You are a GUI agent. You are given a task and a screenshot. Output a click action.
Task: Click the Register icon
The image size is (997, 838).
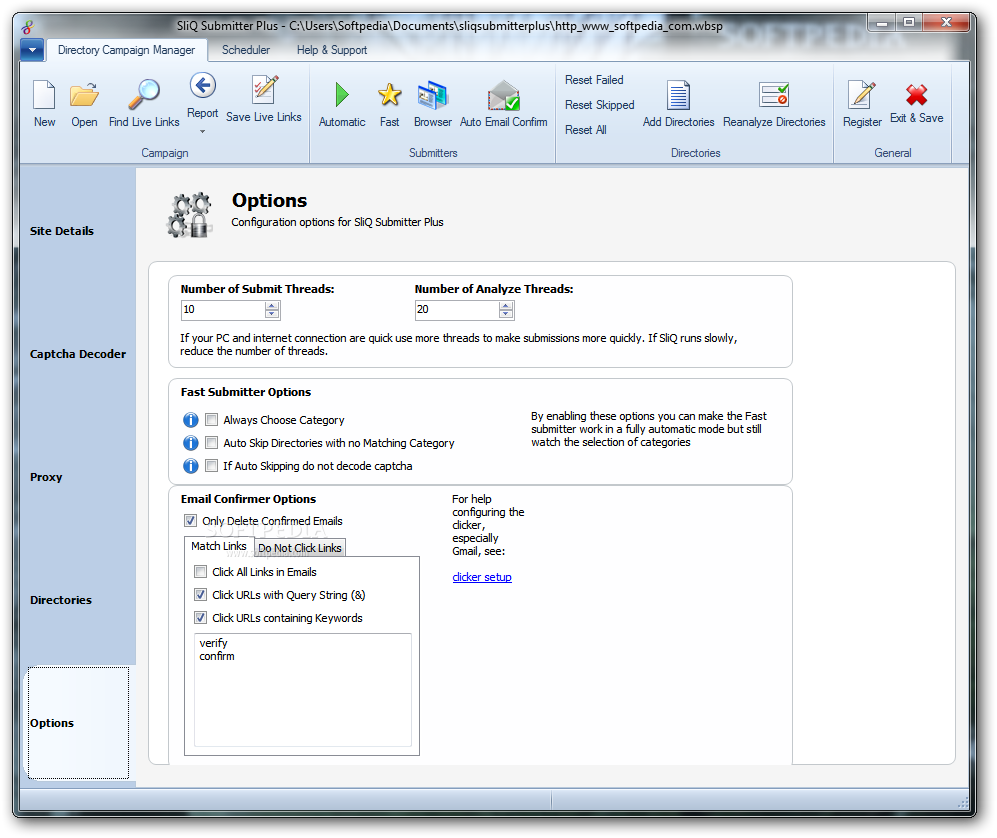[x=862, y=95]
